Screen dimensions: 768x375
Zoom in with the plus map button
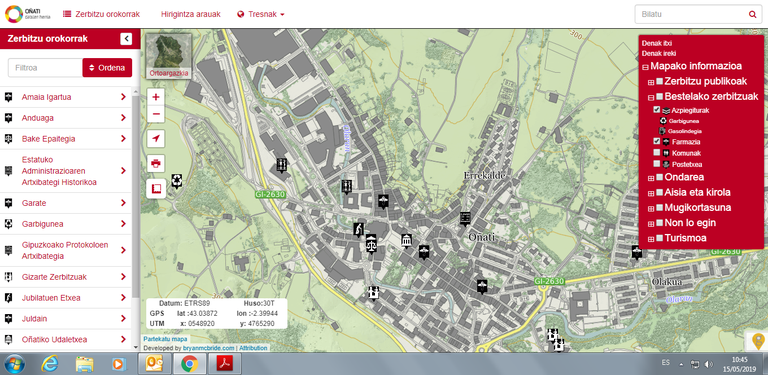156,97
